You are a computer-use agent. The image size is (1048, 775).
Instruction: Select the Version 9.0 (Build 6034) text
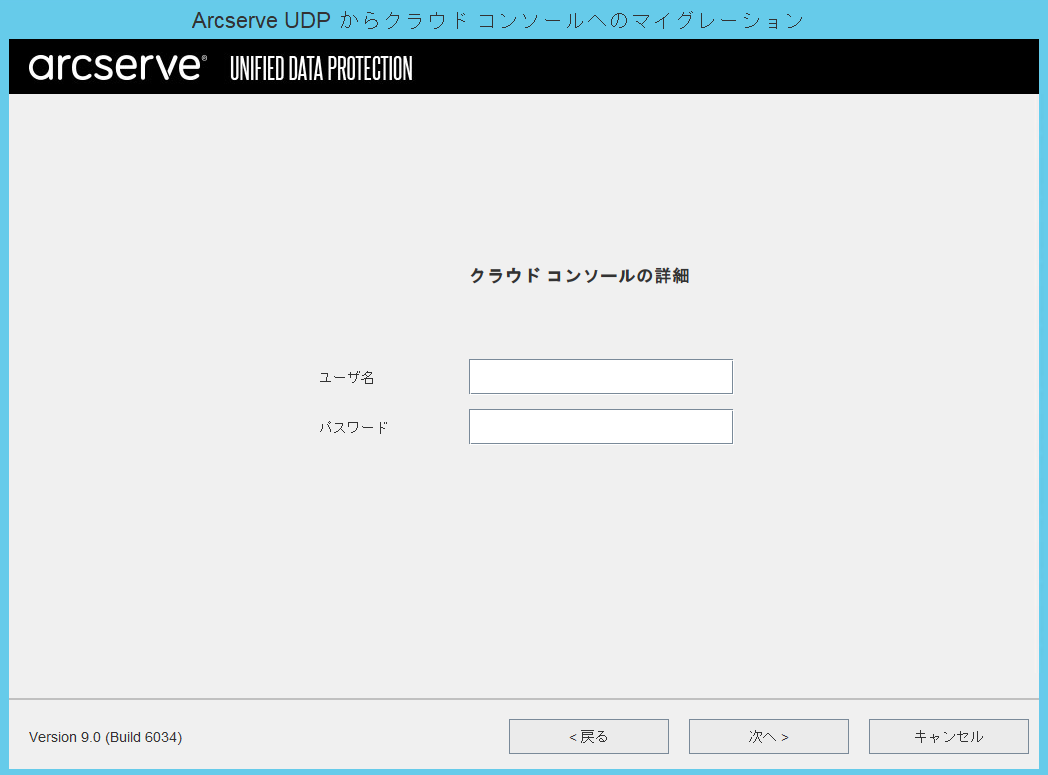(x=106, y=737)
